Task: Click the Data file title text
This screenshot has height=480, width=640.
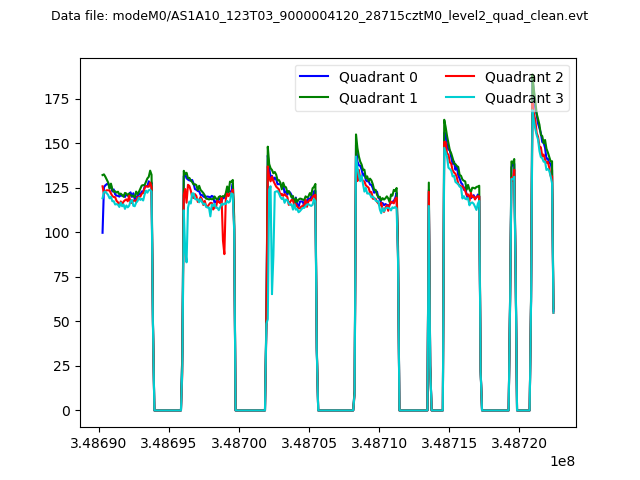Action: 319,16
